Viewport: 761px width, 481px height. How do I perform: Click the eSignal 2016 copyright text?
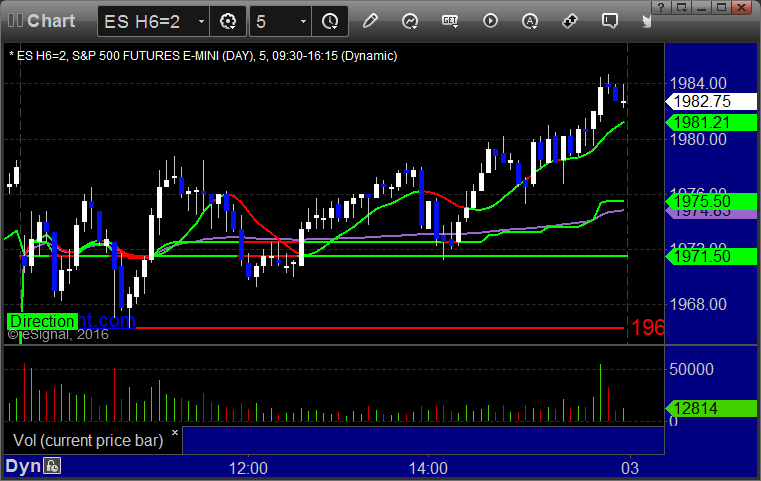(x=58, y=334)
